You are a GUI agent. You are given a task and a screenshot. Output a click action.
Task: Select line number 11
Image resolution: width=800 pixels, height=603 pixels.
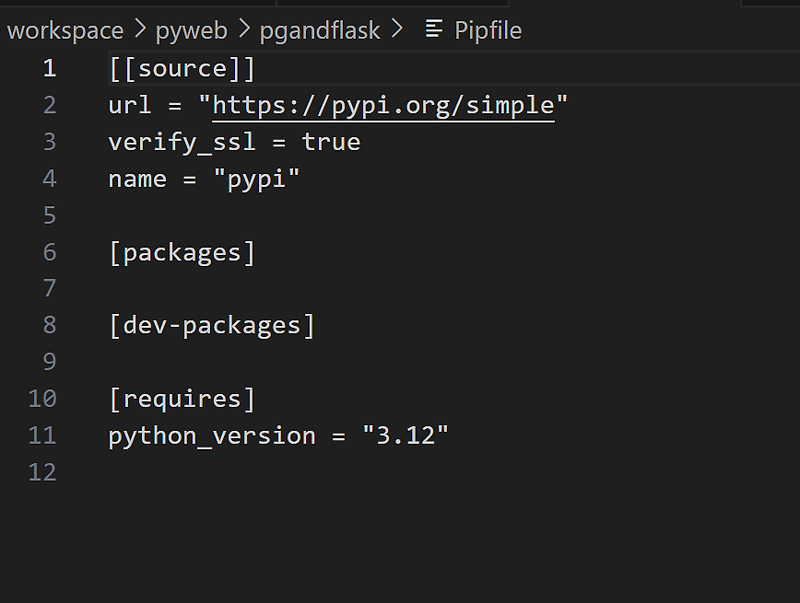pos(42,435)
